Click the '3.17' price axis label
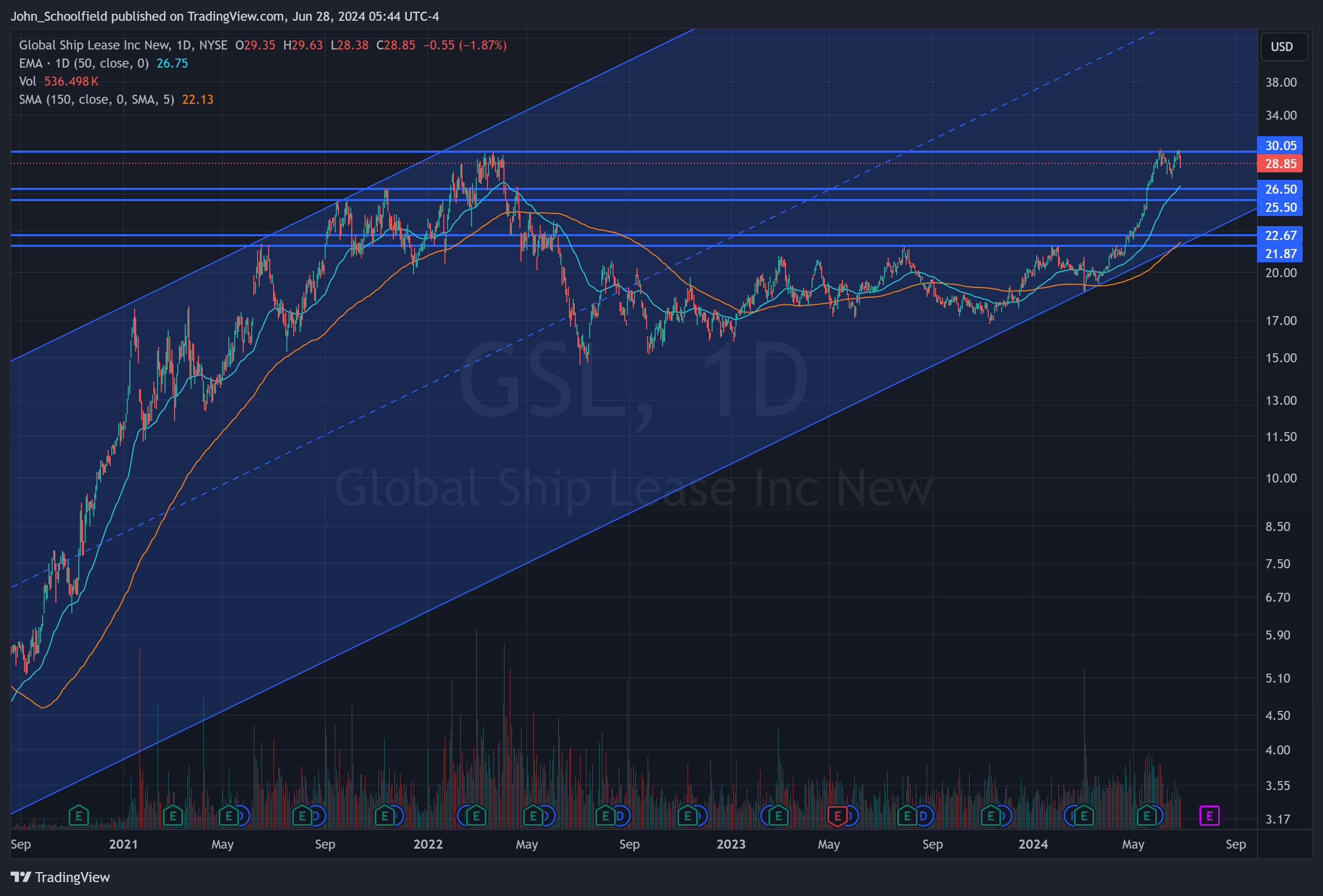This screenshot has width=1323, height=896. pyautogui.click(x=1277, y=819)
